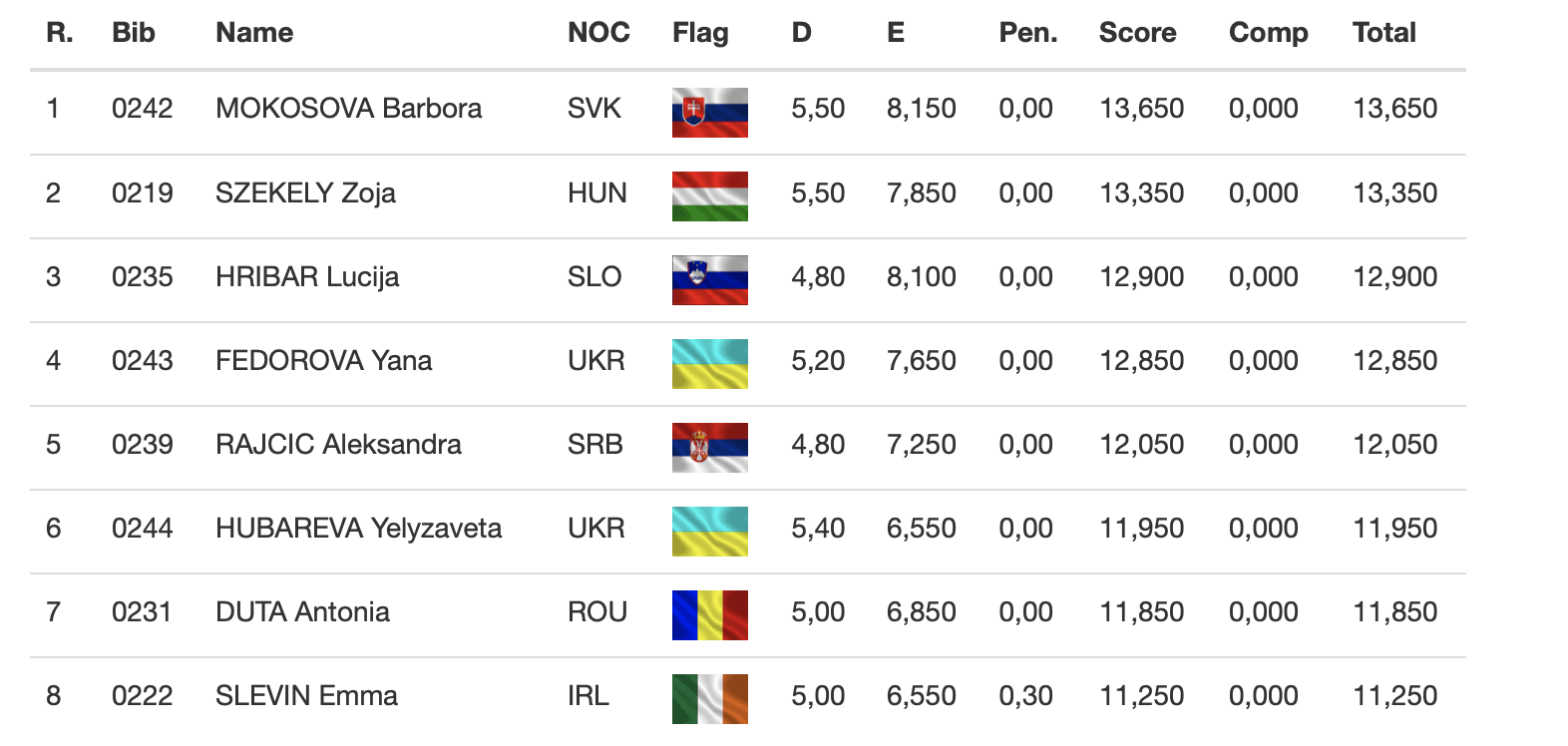Click the Slovakia flag icon

tap(709, 112)
